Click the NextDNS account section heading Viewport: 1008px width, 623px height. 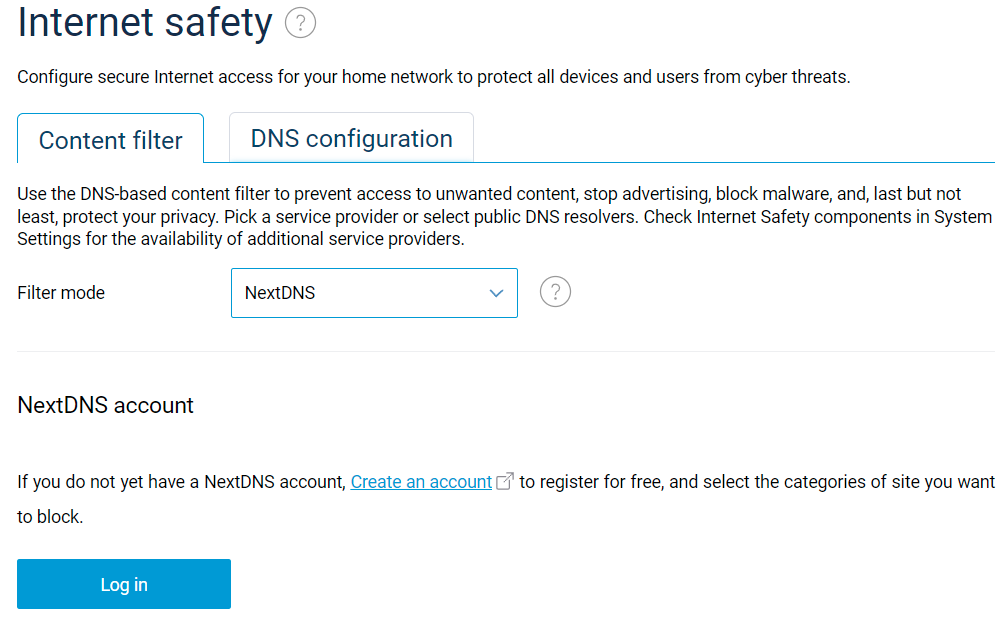click(106, 405)
